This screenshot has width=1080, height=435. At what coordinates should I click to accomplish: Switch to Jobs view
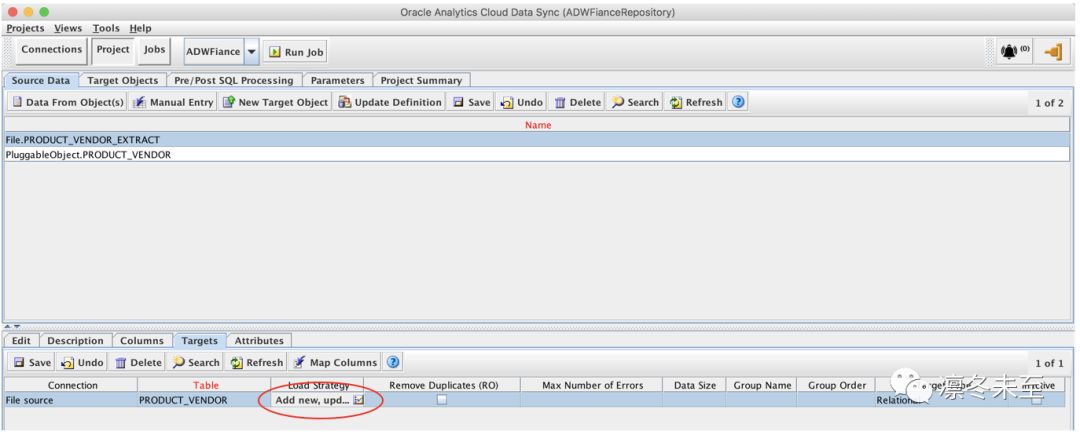tap(154, 50)
